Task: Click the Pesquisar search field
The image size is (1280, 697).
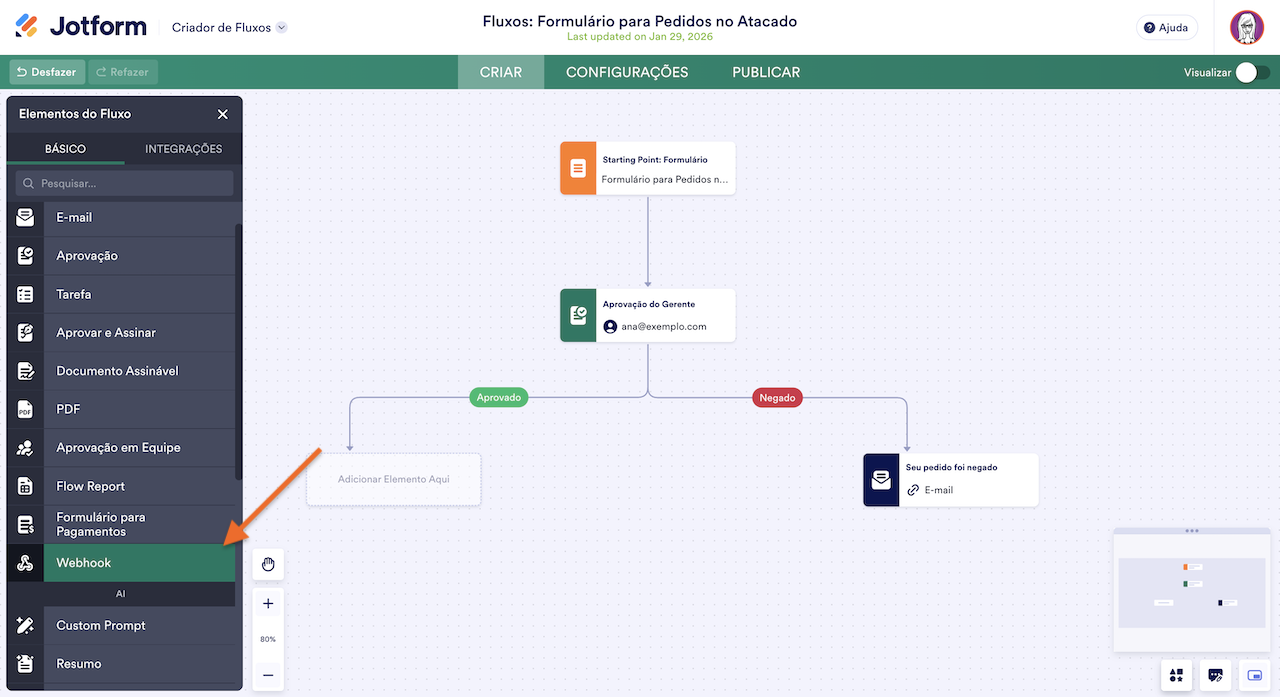Action: pyautogui.click(x=122, y=183)
